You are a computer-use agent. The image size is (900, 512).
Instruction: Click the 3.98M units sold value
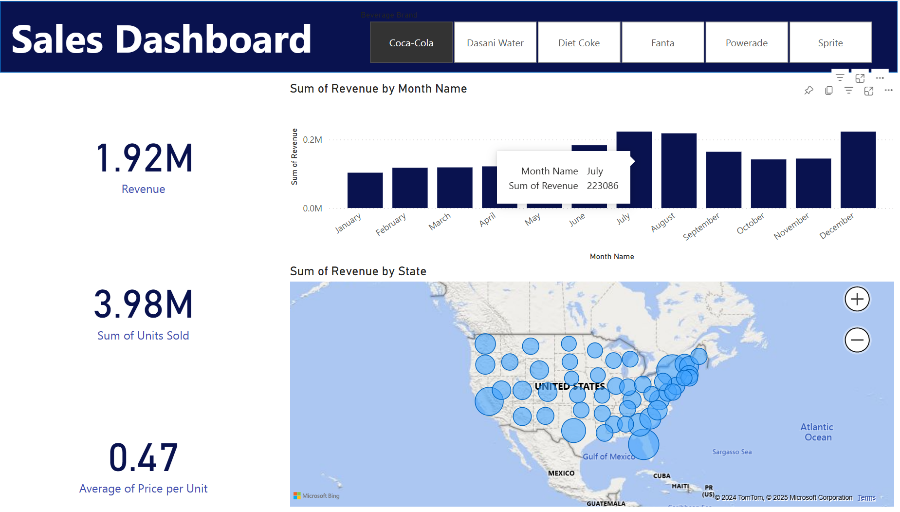[x=143, y=304]
